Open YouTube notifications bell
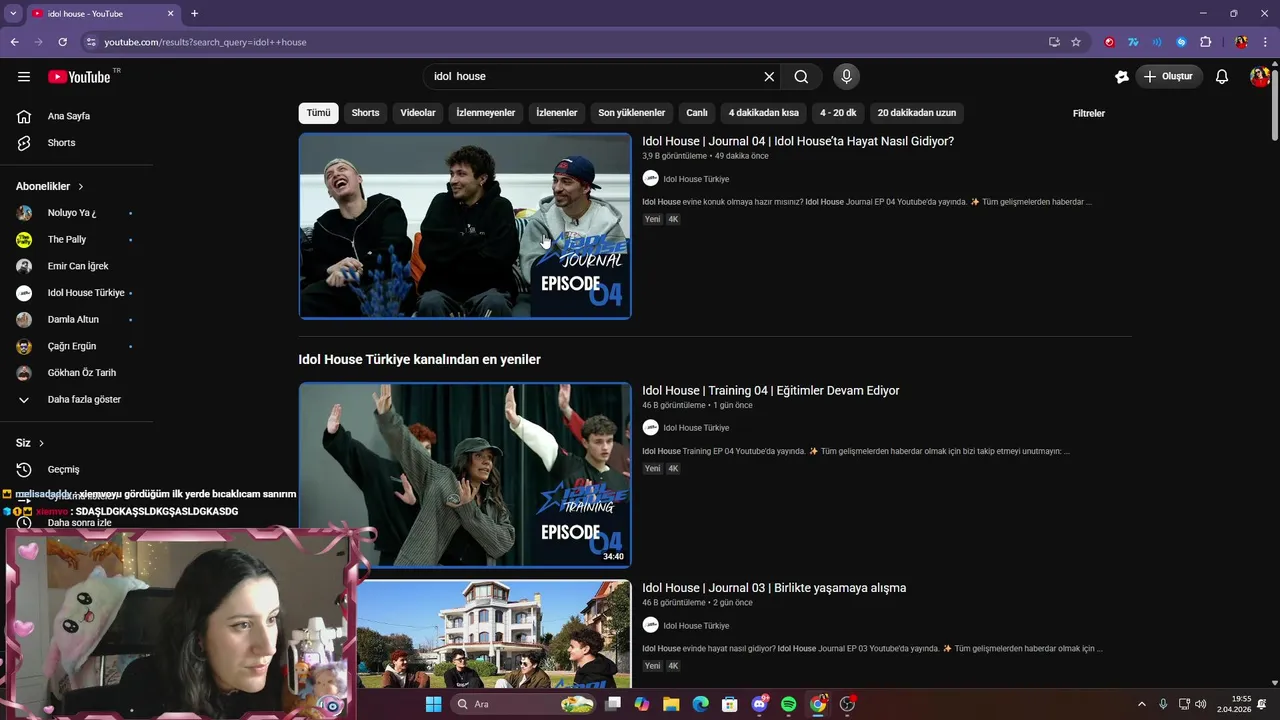The image size is (1280, 720). [x=1222, y=77]
